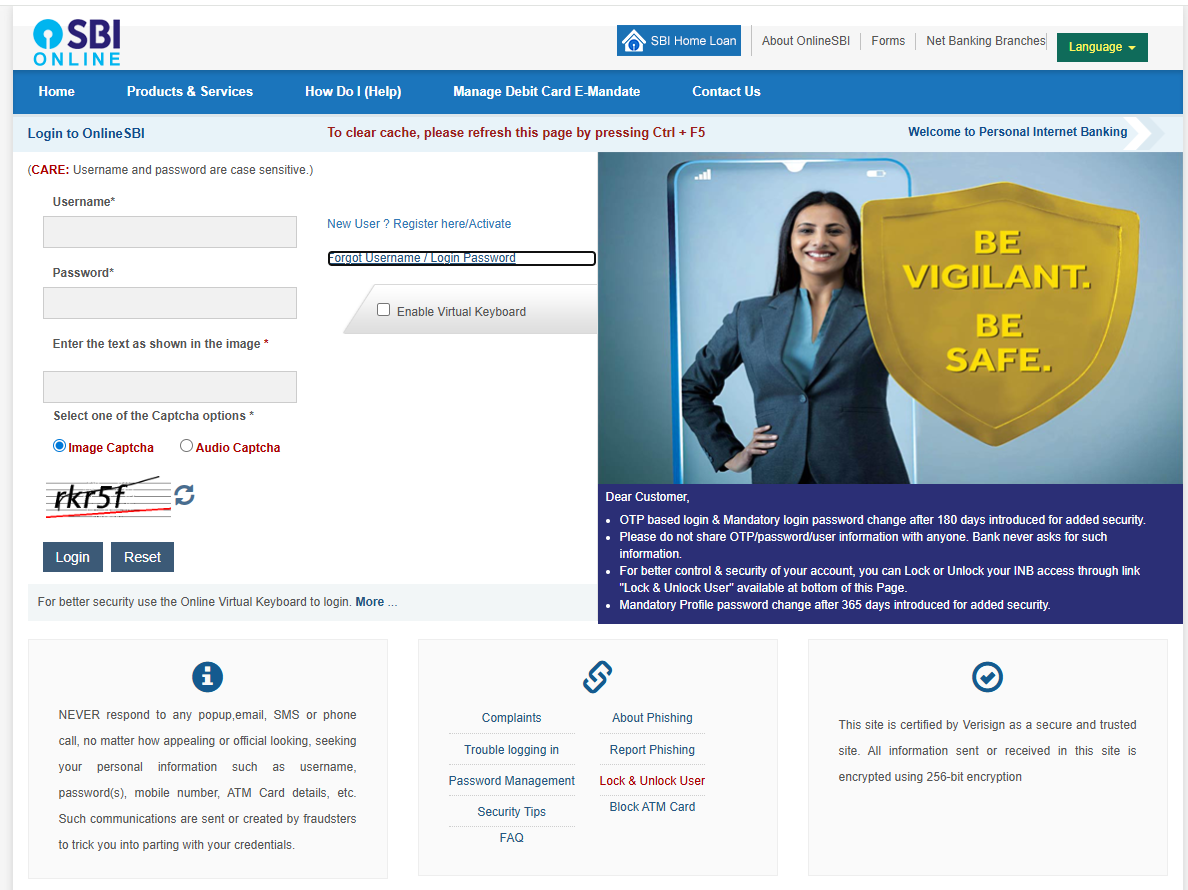Open the Lock & Unlock User link
The image size is (1188, 890).
click(652, 781)
